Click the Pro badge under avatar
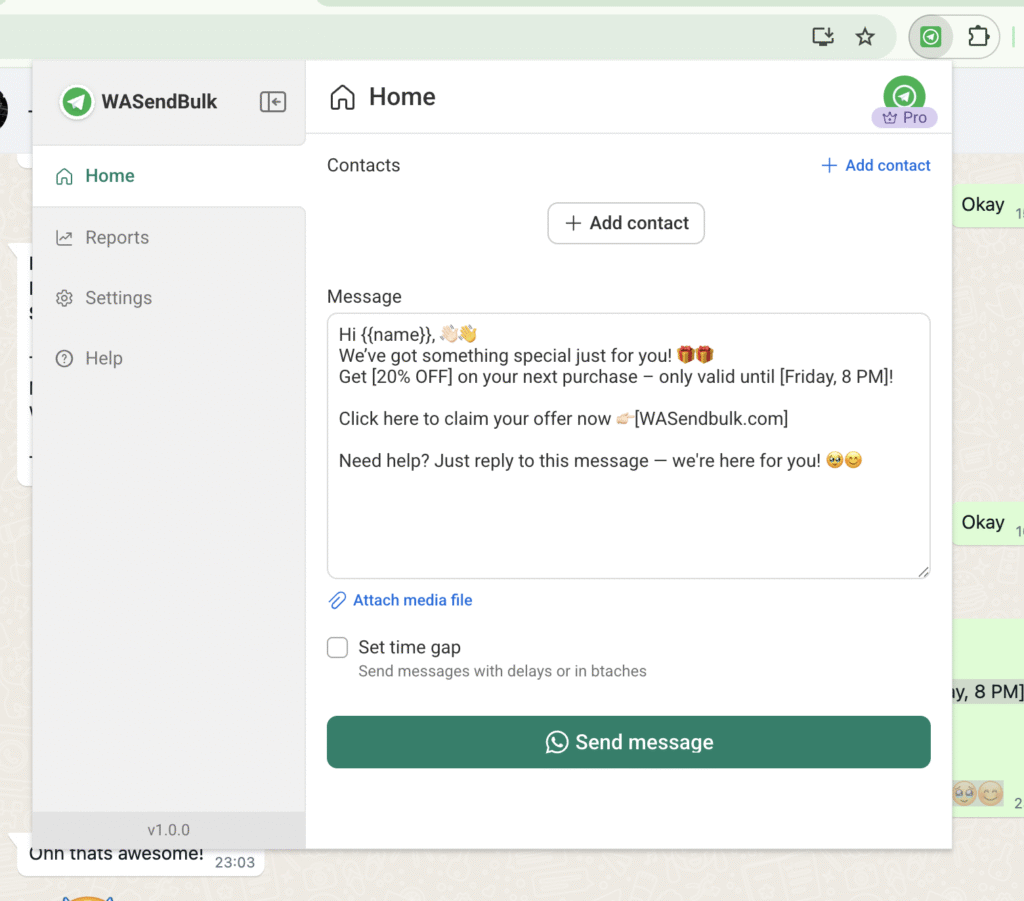The width and height of the screenshot is (1024, 901). [x=904, y=118]
